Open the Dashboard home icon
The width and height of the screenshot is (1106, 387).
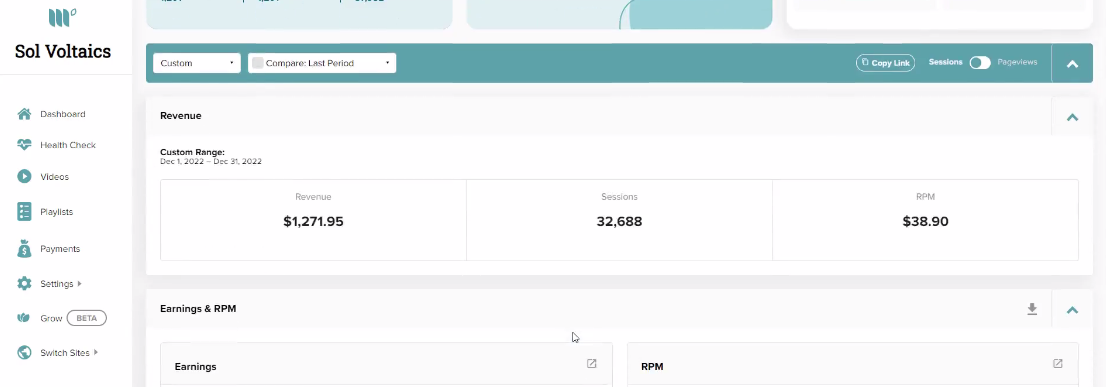(x=24, y=114)
